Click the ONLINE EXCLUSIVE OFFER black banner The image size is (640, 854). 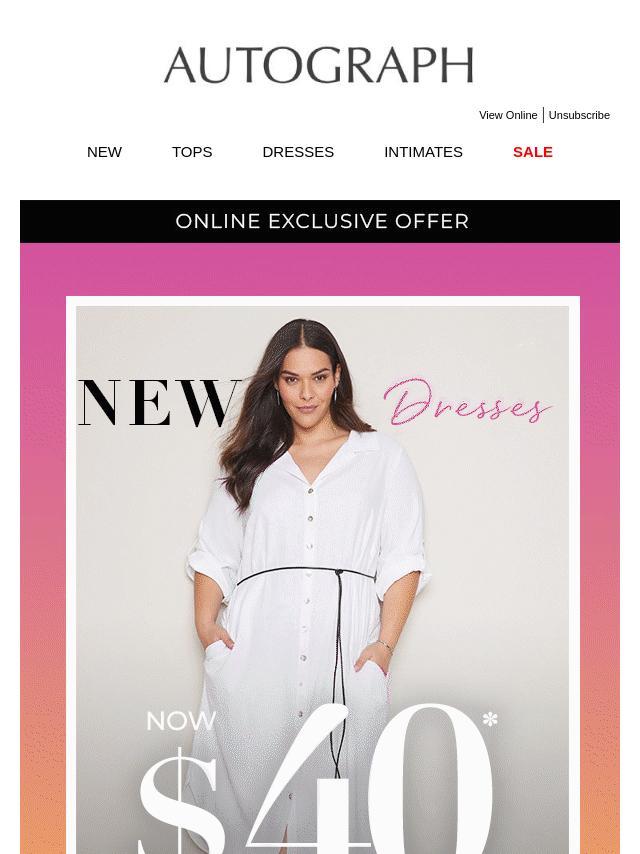320,221
